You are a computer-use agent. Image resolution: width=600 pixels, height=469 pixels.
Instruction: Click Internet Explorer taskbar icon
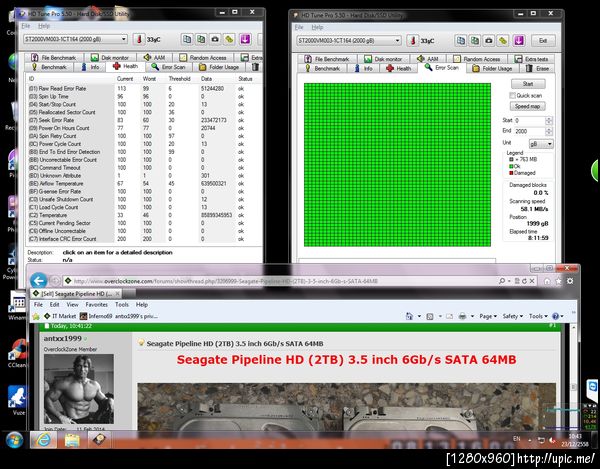[x=43, y=440]
